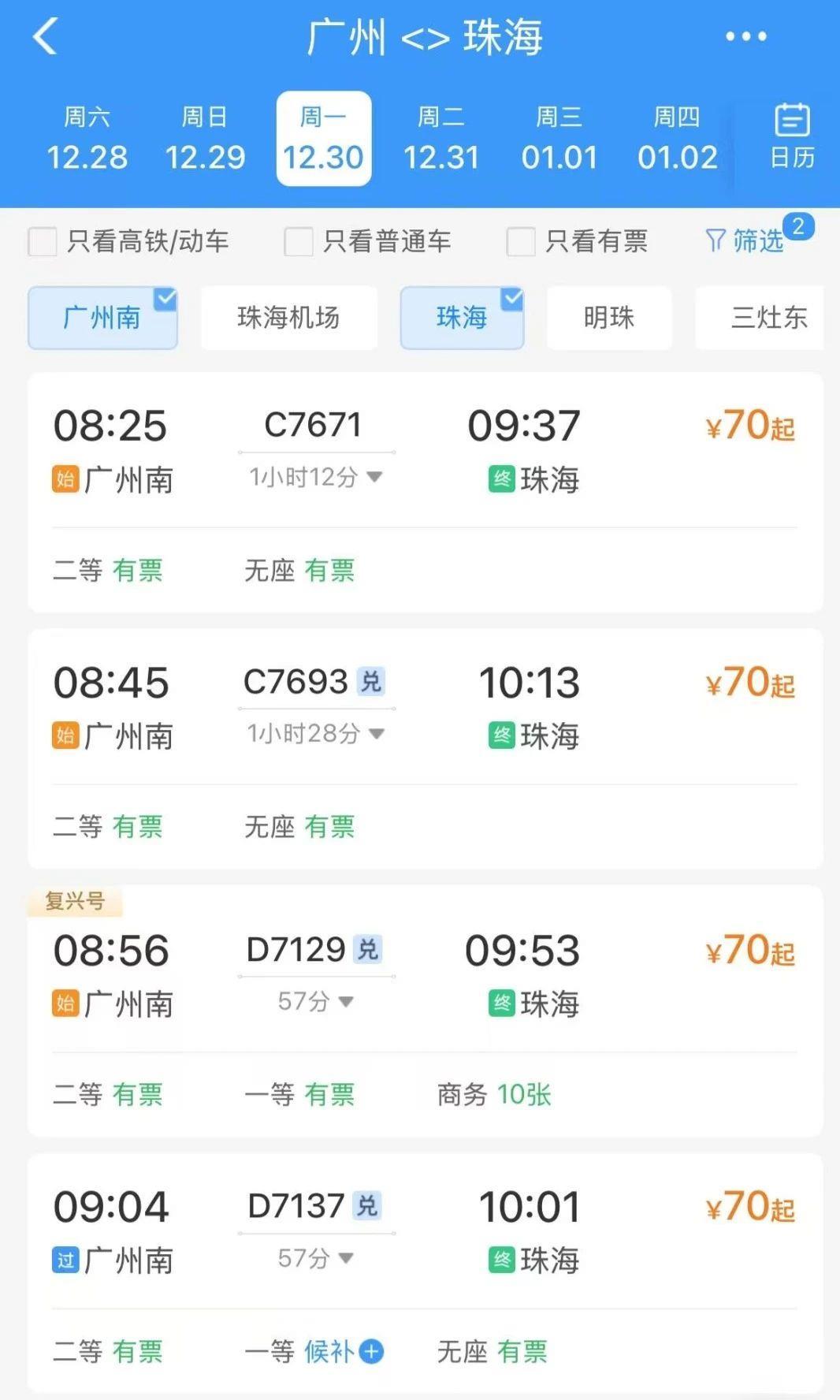The height and width of the screenshot is (1400, 840).
Task: Open the 筛选 filter funnel icon
Action: 715,240
